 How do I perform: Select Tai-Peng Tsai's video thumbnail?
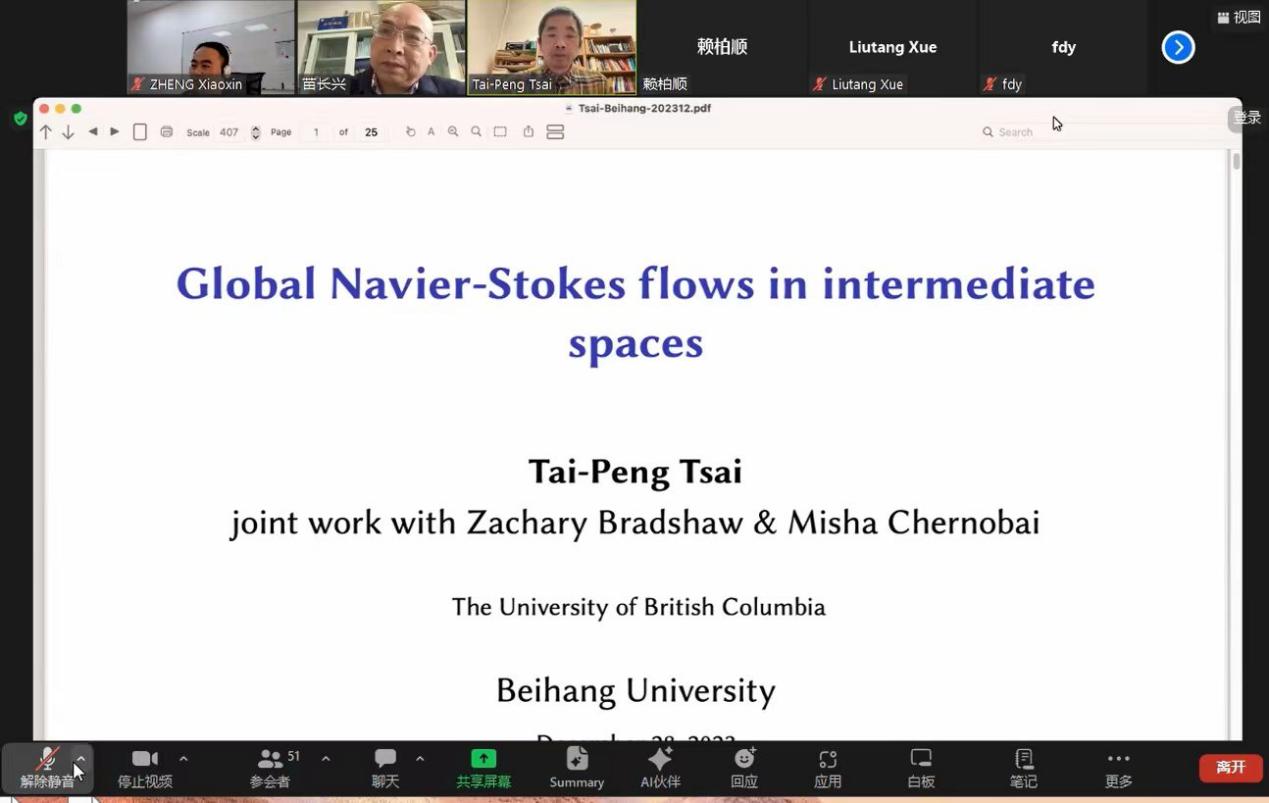(x=552, y=47)
